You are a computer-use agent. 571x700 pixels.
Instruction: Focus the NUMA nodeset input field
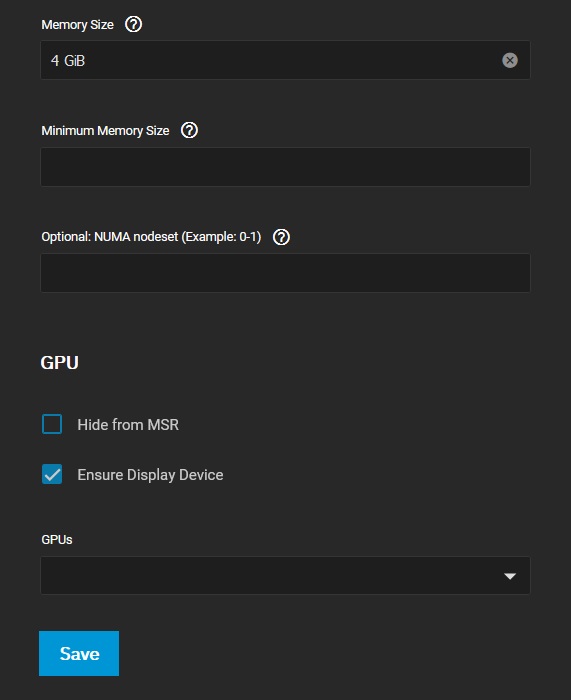[285, 273]
